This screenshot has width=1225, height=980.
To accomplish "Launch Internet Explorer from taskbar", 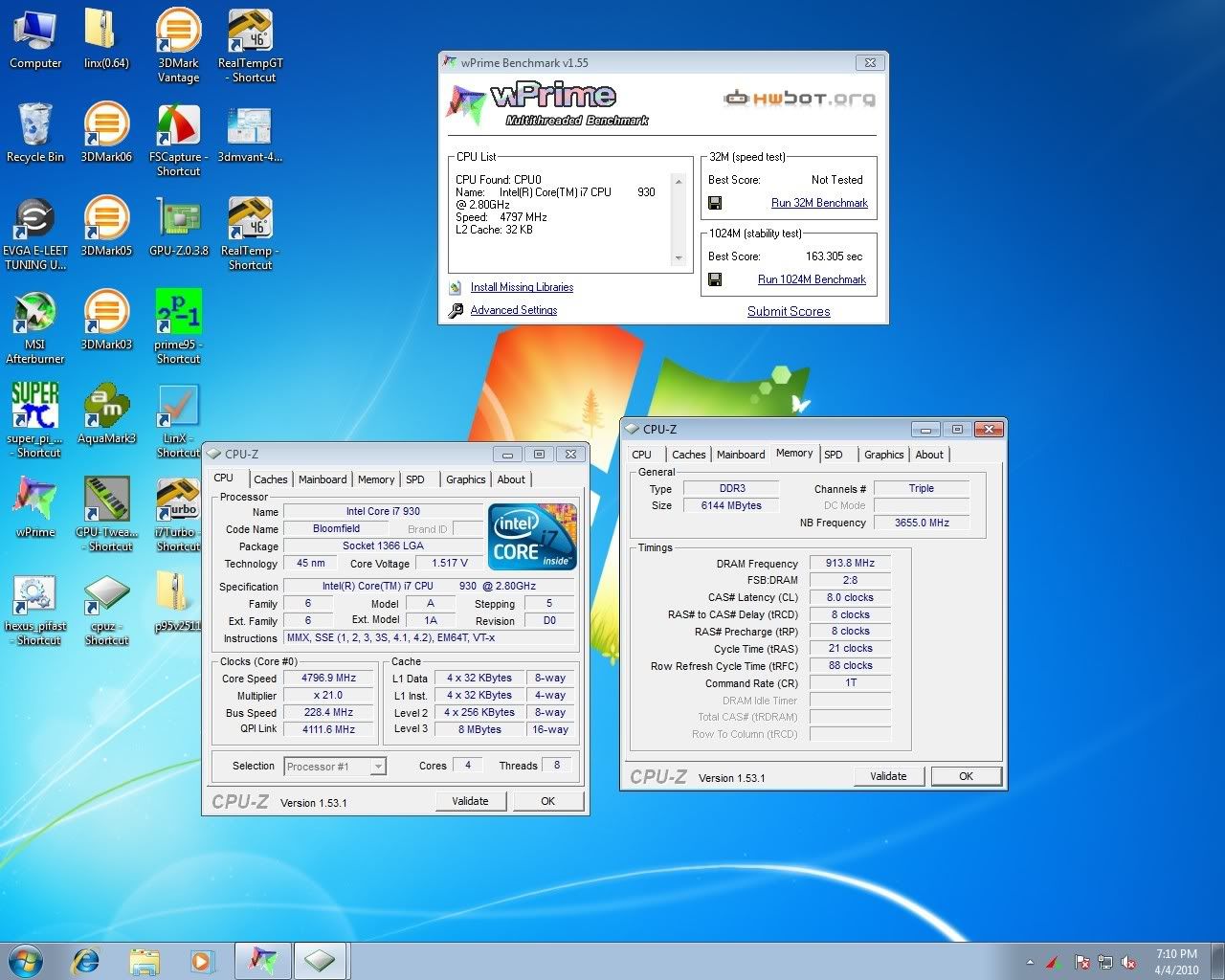I will click(86, 960).
